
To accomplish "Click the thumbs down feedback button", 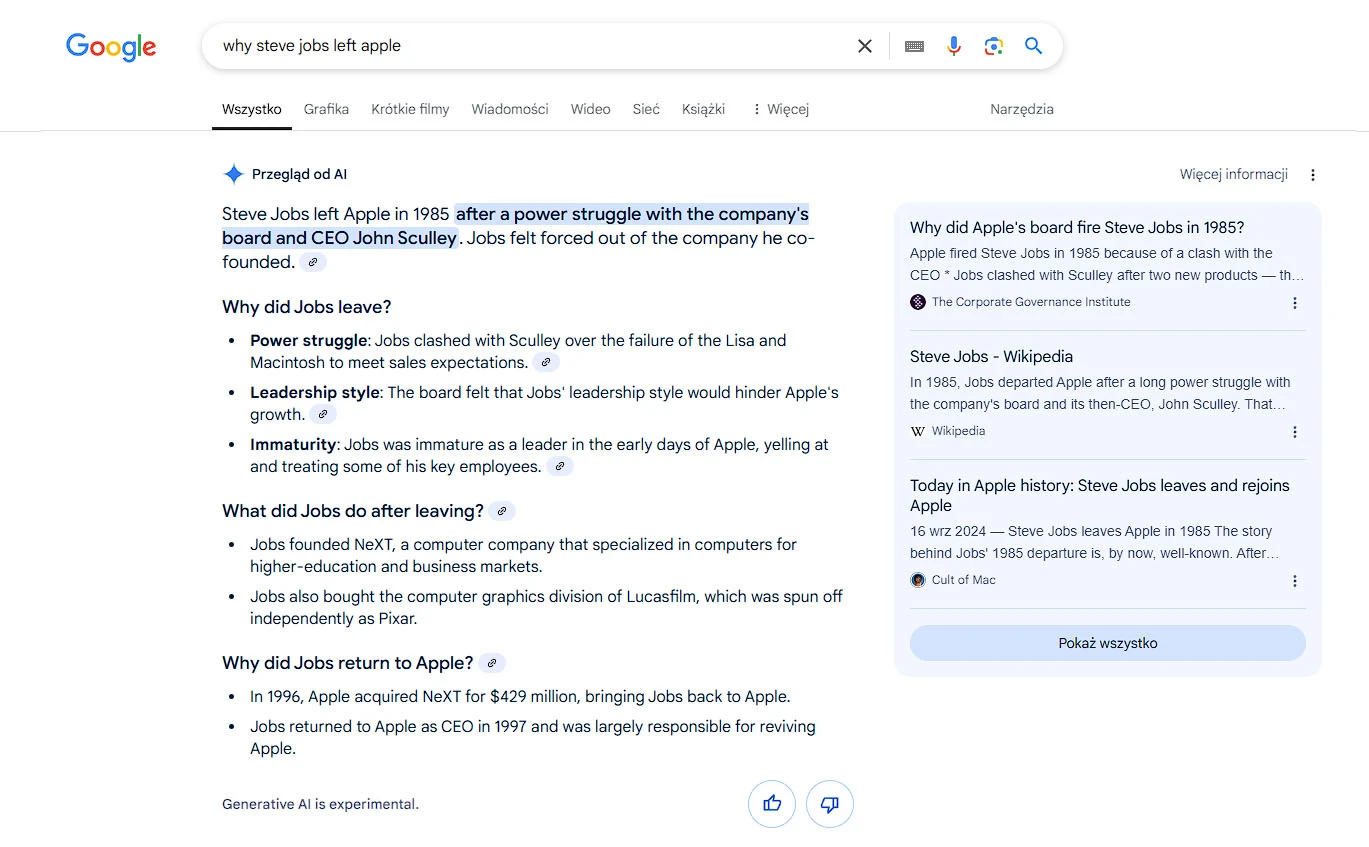I will (x=830, y=804).
